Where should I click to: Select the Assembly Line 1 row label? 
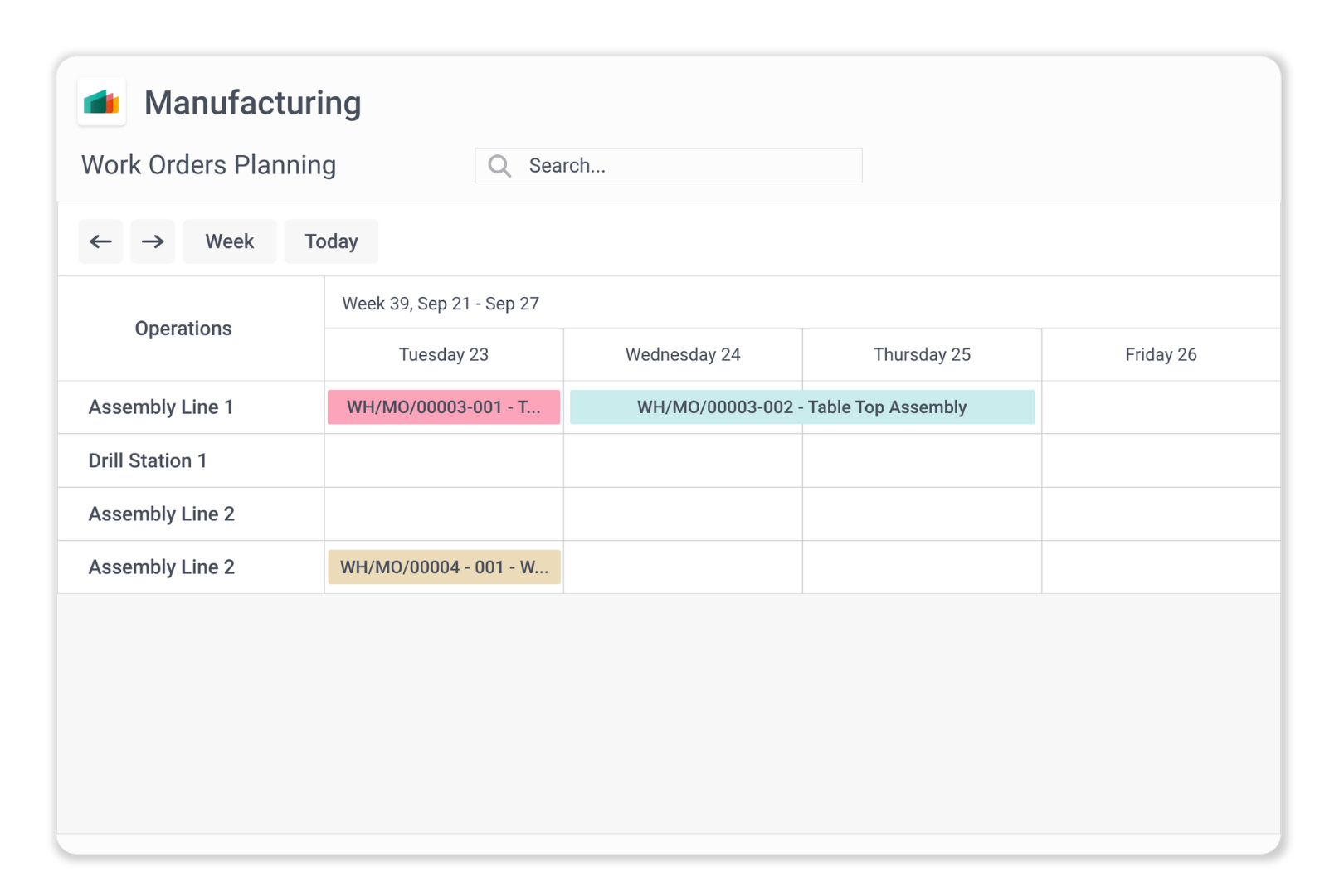[161, 407]
